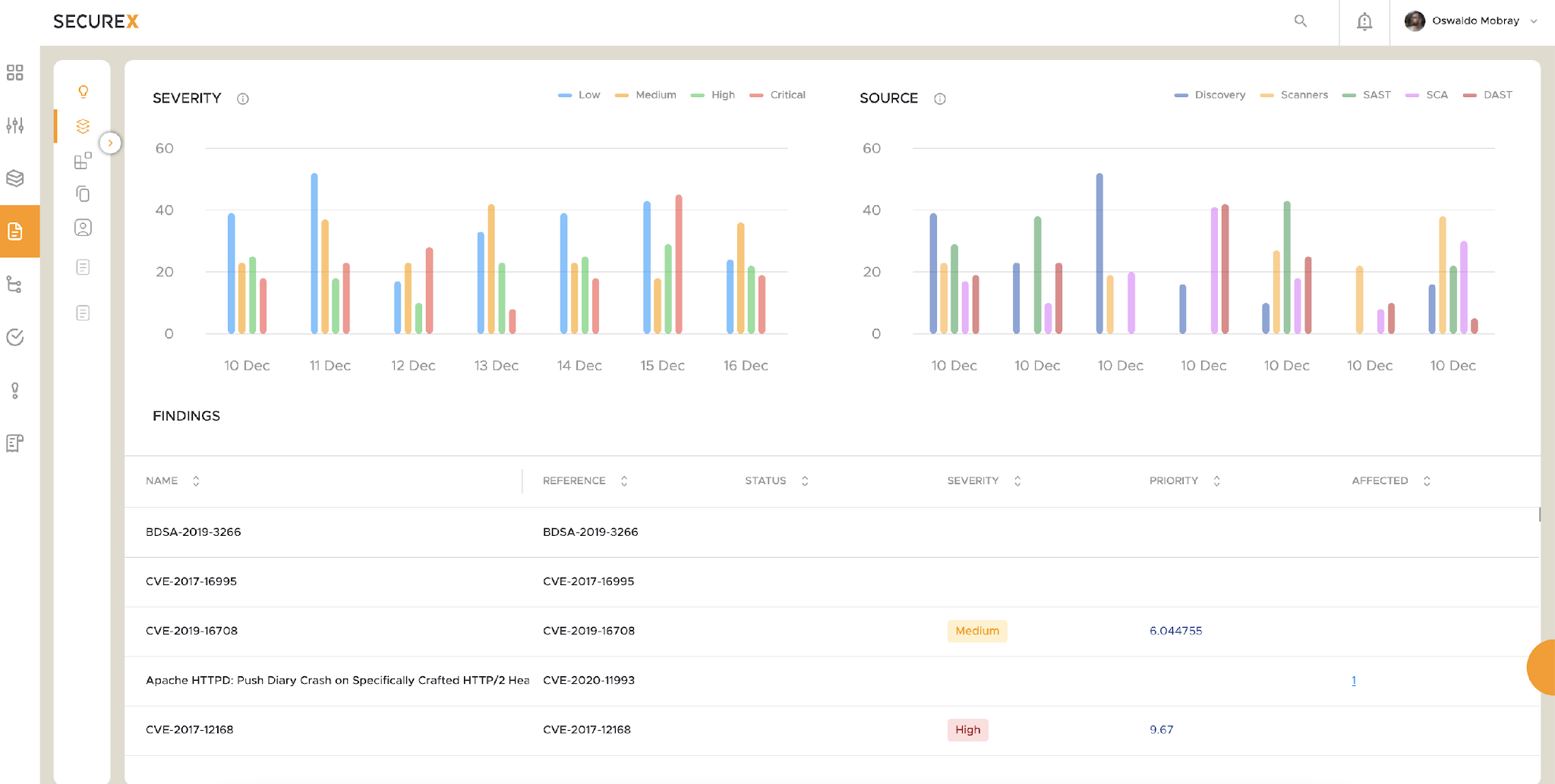Open the dashboard grid icon in the left rail
This screenshot has width=1555, height=784.
click(x=15, y=72)
